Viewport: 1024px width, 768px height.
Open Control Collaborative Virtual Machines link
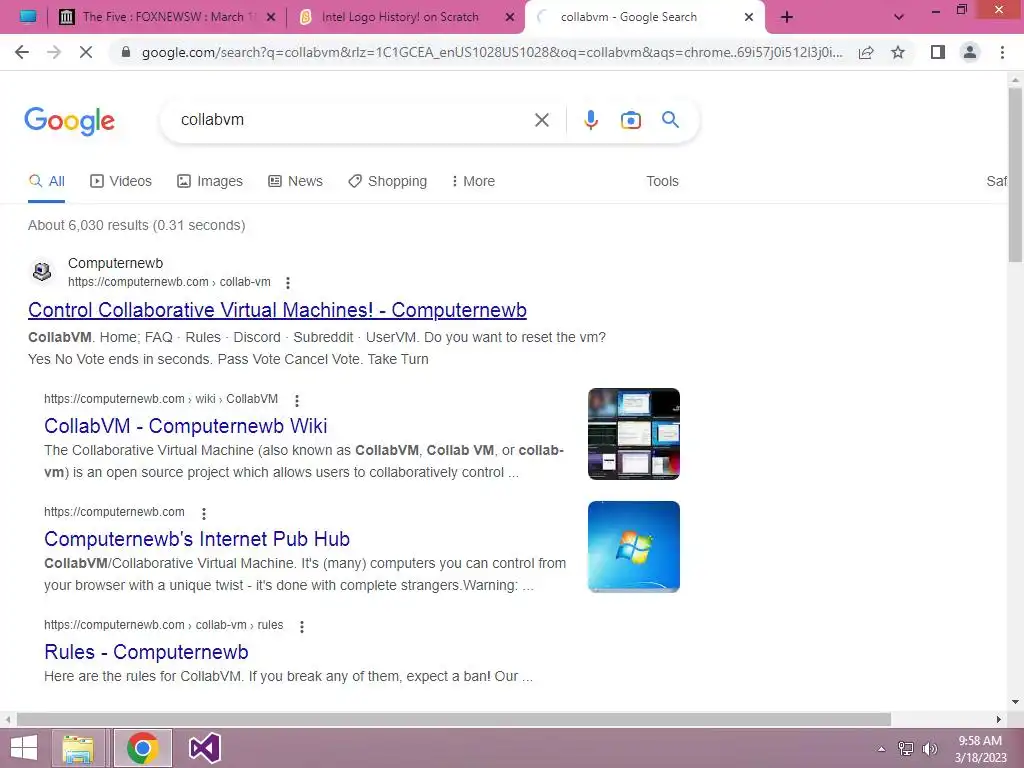pos(277,310)
